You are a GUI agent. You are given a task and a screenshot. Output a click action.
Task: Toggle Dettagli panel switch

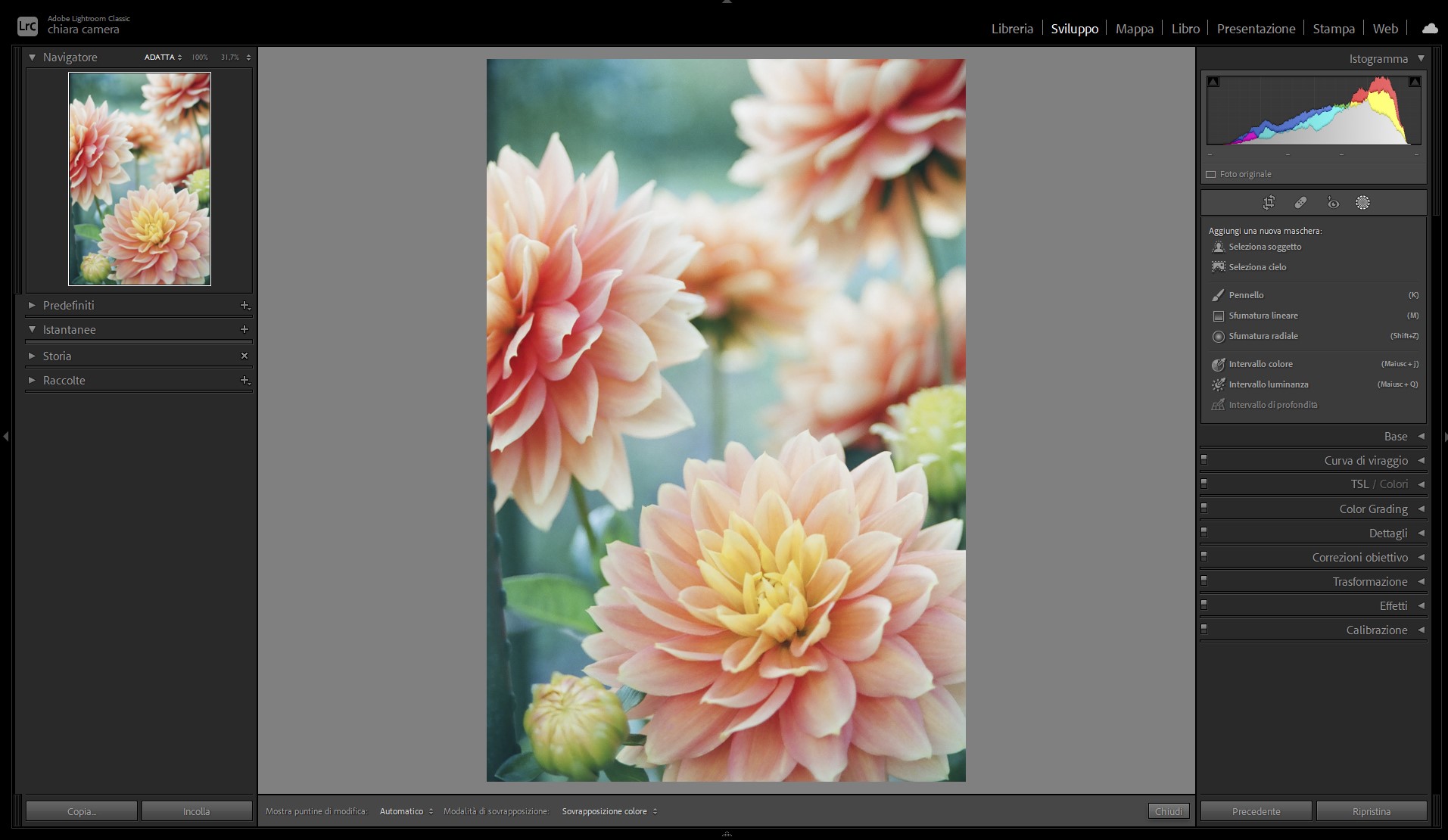point(1204,531)
